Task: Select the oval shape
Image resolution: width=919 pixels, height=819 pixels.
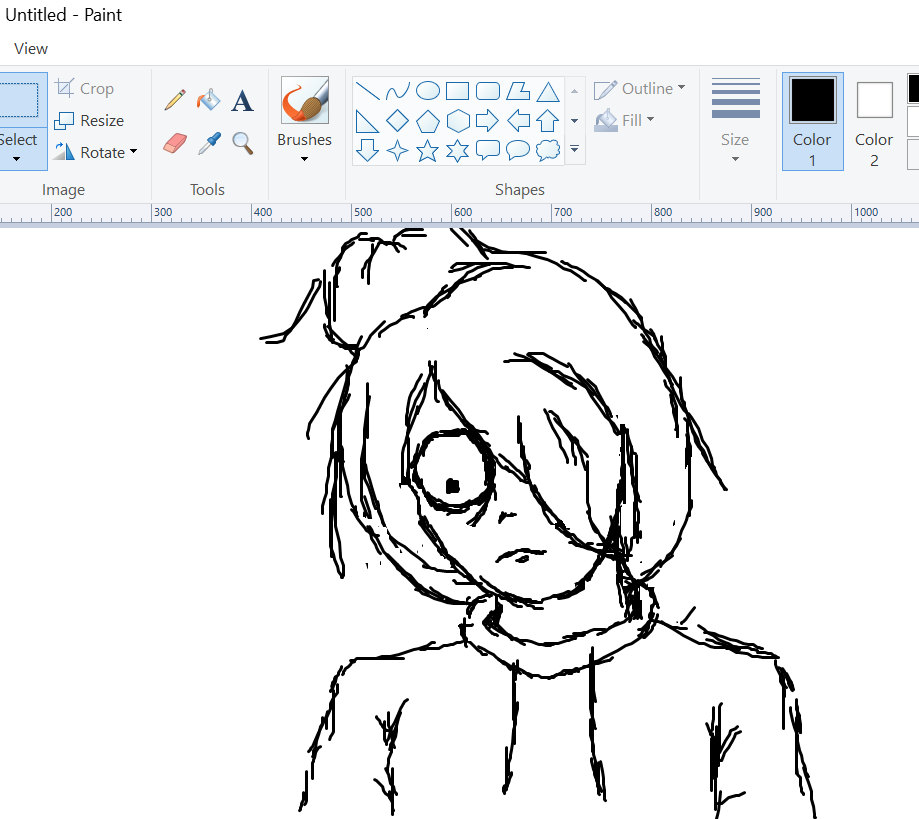Action: coord(427,92)
